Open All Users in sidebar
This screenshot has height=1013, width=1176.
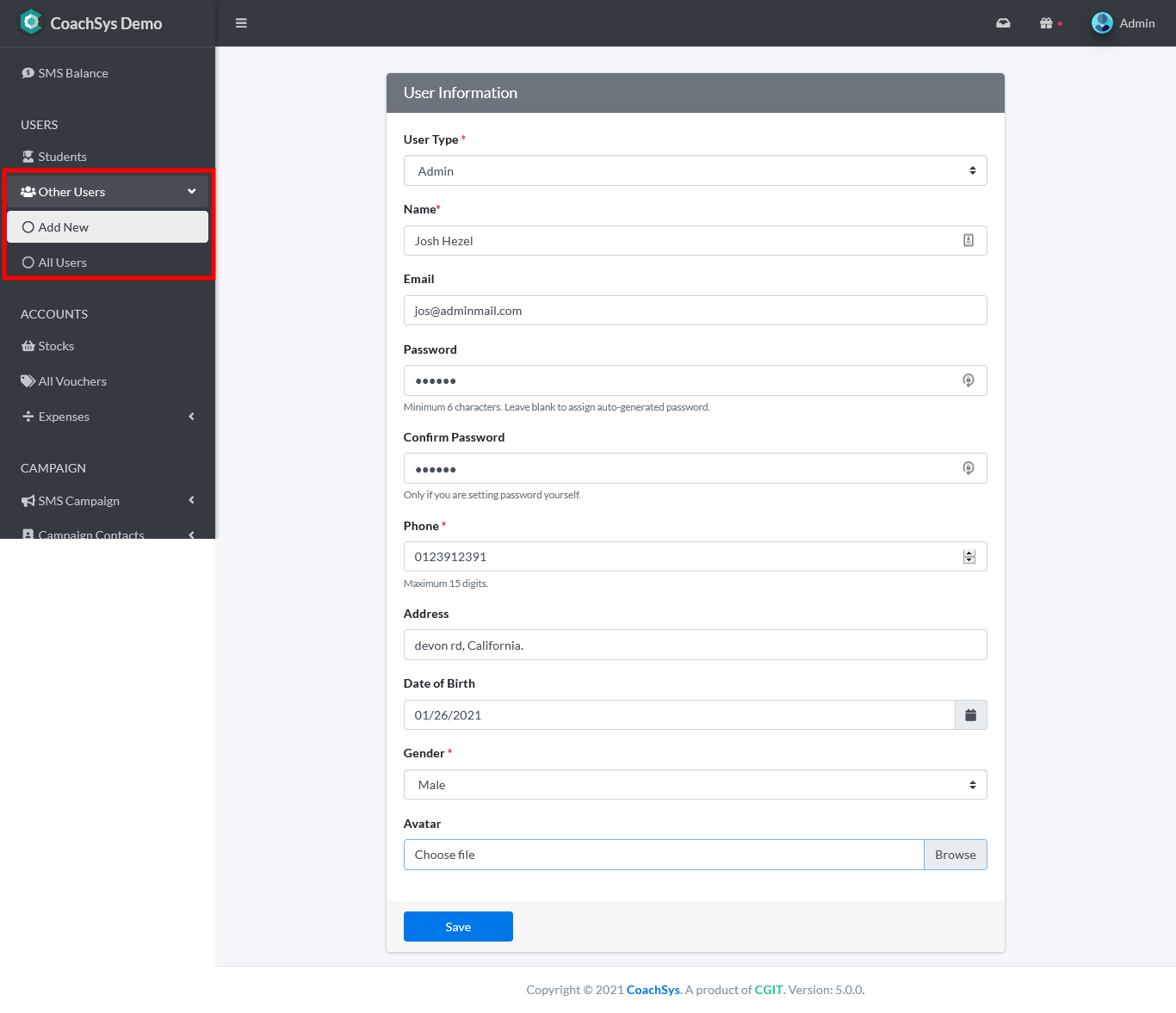click(63, 263)
